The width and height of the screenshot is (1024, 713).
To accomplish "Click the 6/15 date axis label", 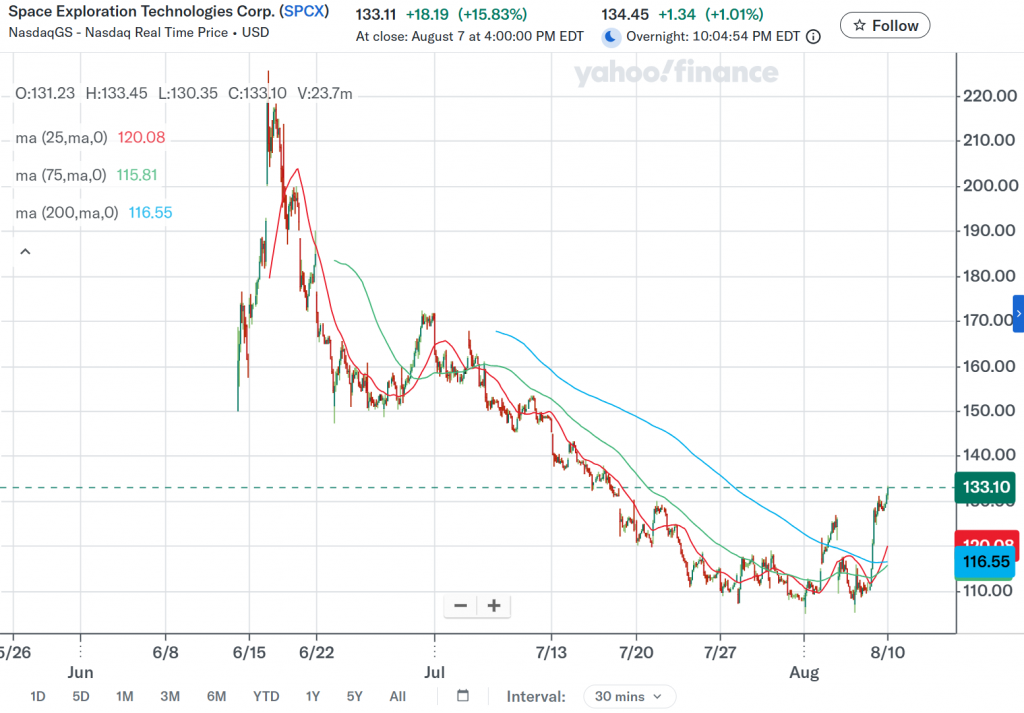I will pos(249,653).
